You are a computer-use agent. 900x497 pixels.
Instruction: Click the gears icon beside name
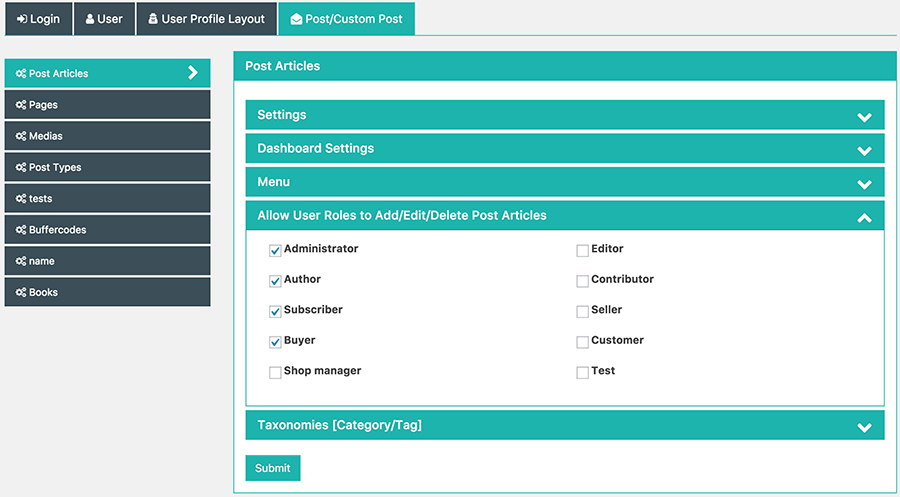21,261
